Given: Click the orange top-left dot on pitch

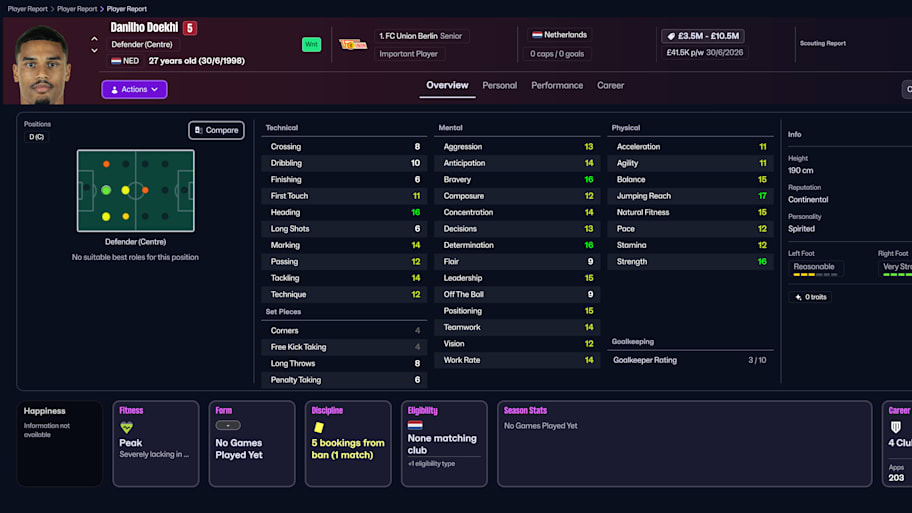Looking at the screenshot, I should pos(106,164).
